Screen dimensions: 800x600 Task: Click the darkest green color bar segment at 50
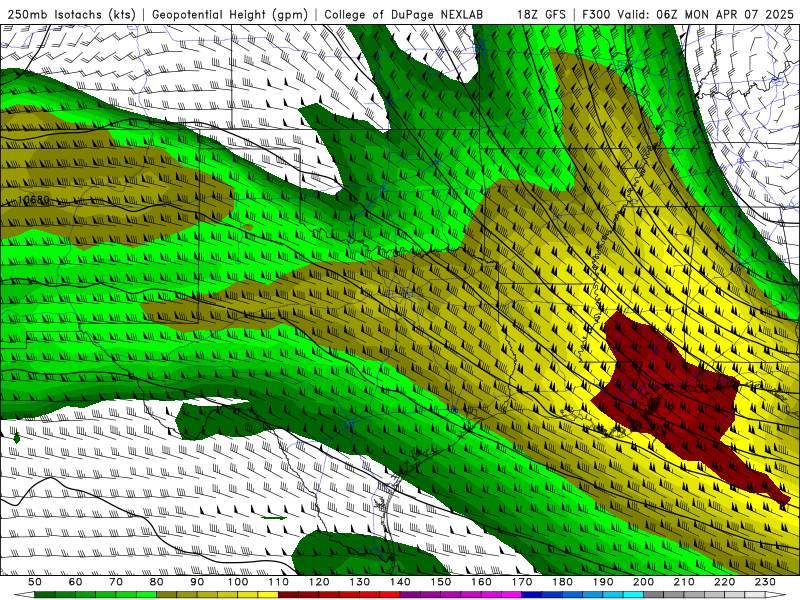(45, 595)
